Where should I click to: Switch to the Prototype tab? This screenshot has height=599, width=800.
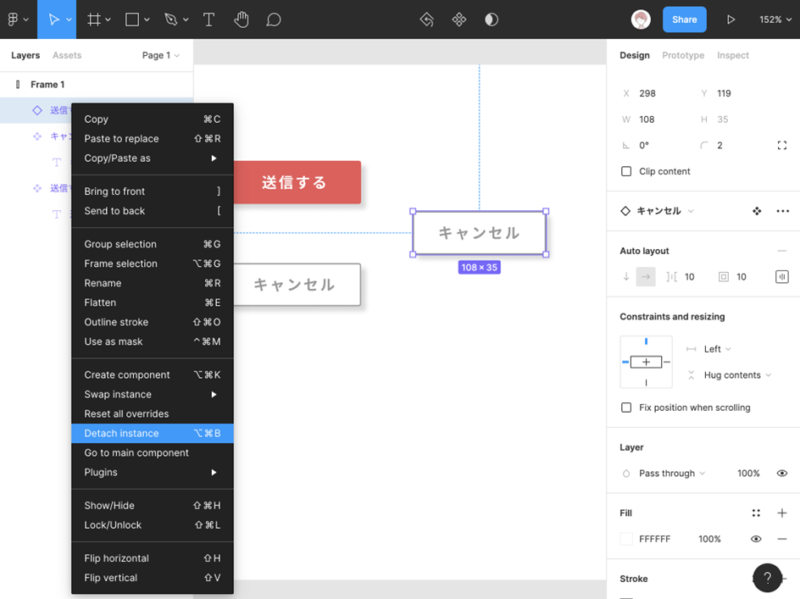683,55
